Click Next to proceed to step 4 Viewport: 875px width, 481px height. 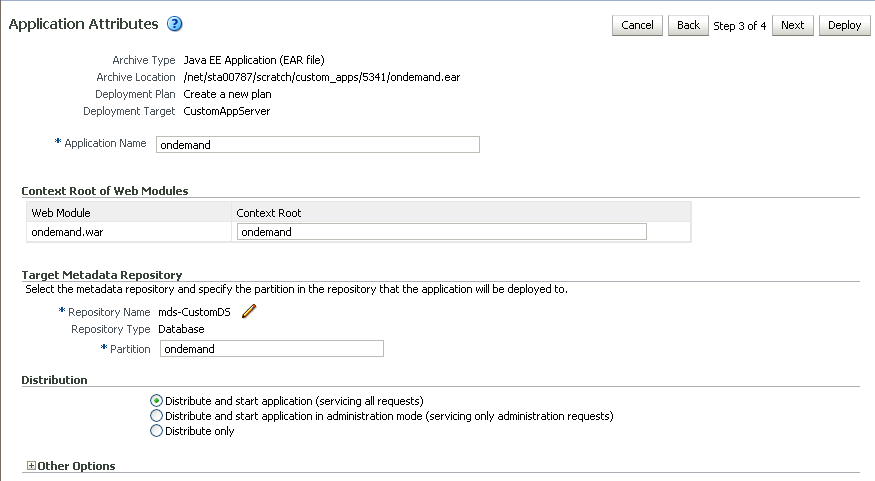pos(792,25)
